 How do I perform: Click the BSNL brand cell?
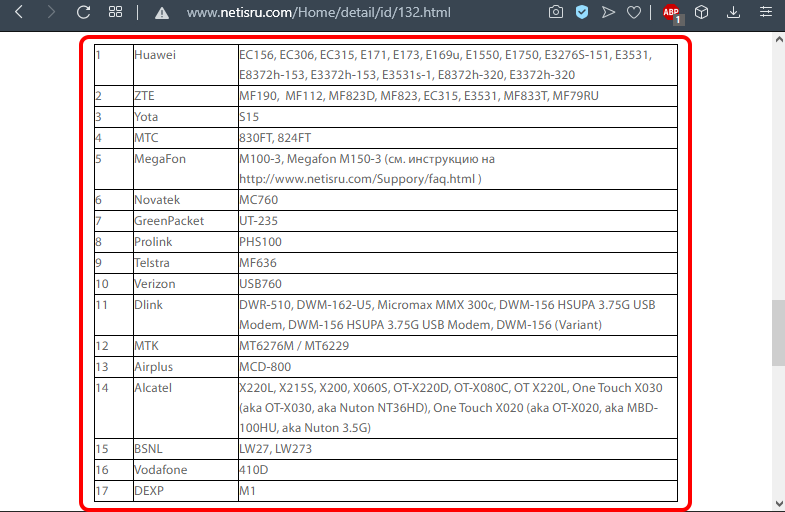coord(186,449)
